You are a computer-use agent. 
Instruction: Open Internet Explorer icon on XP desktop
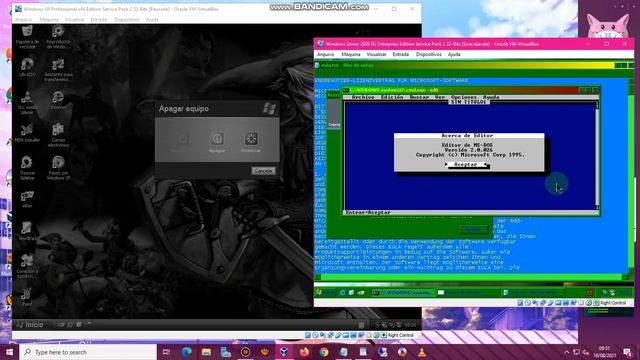coord(58,100)
